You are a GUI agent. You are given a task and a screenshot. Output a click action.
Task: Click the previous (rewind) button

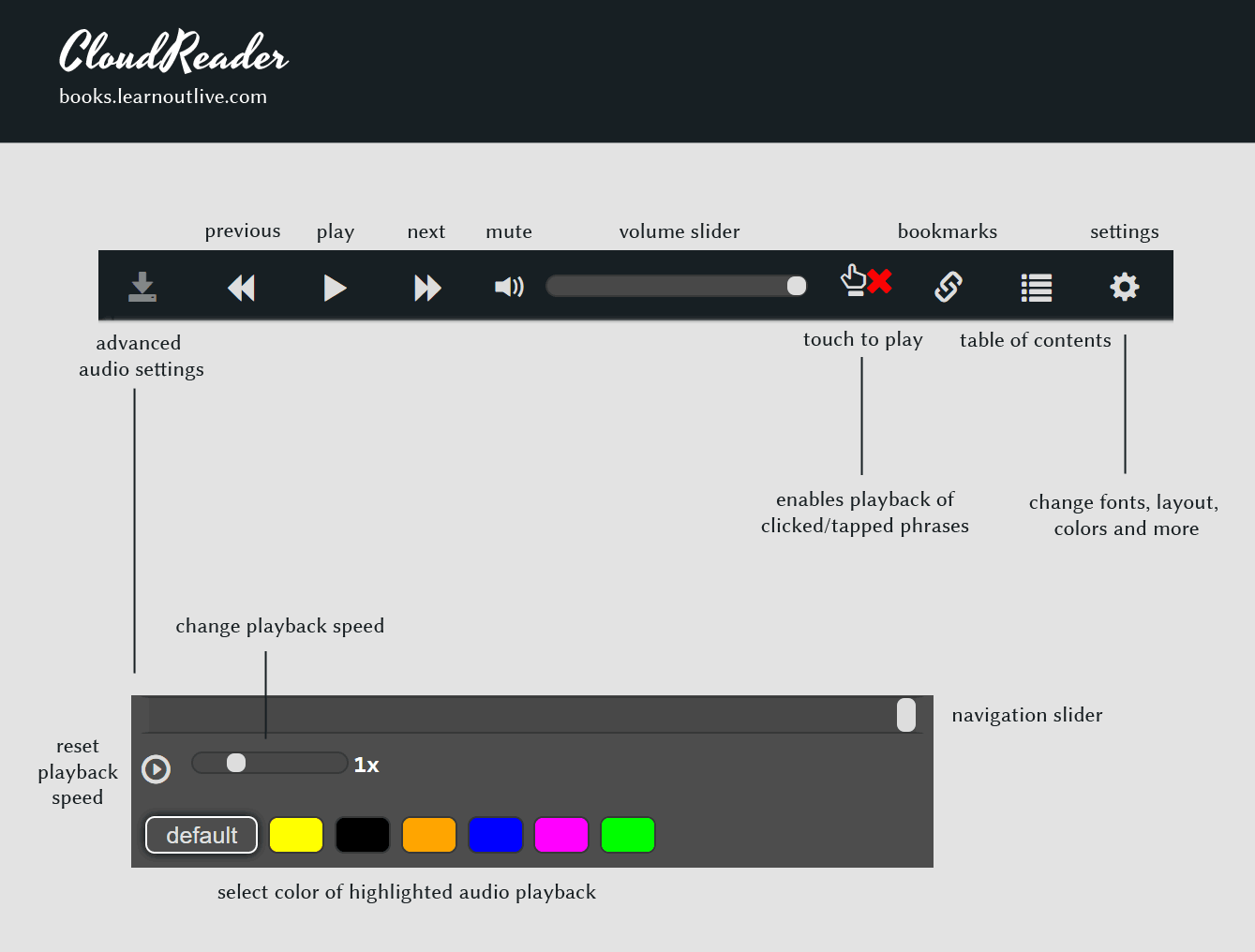coord(241,288)
